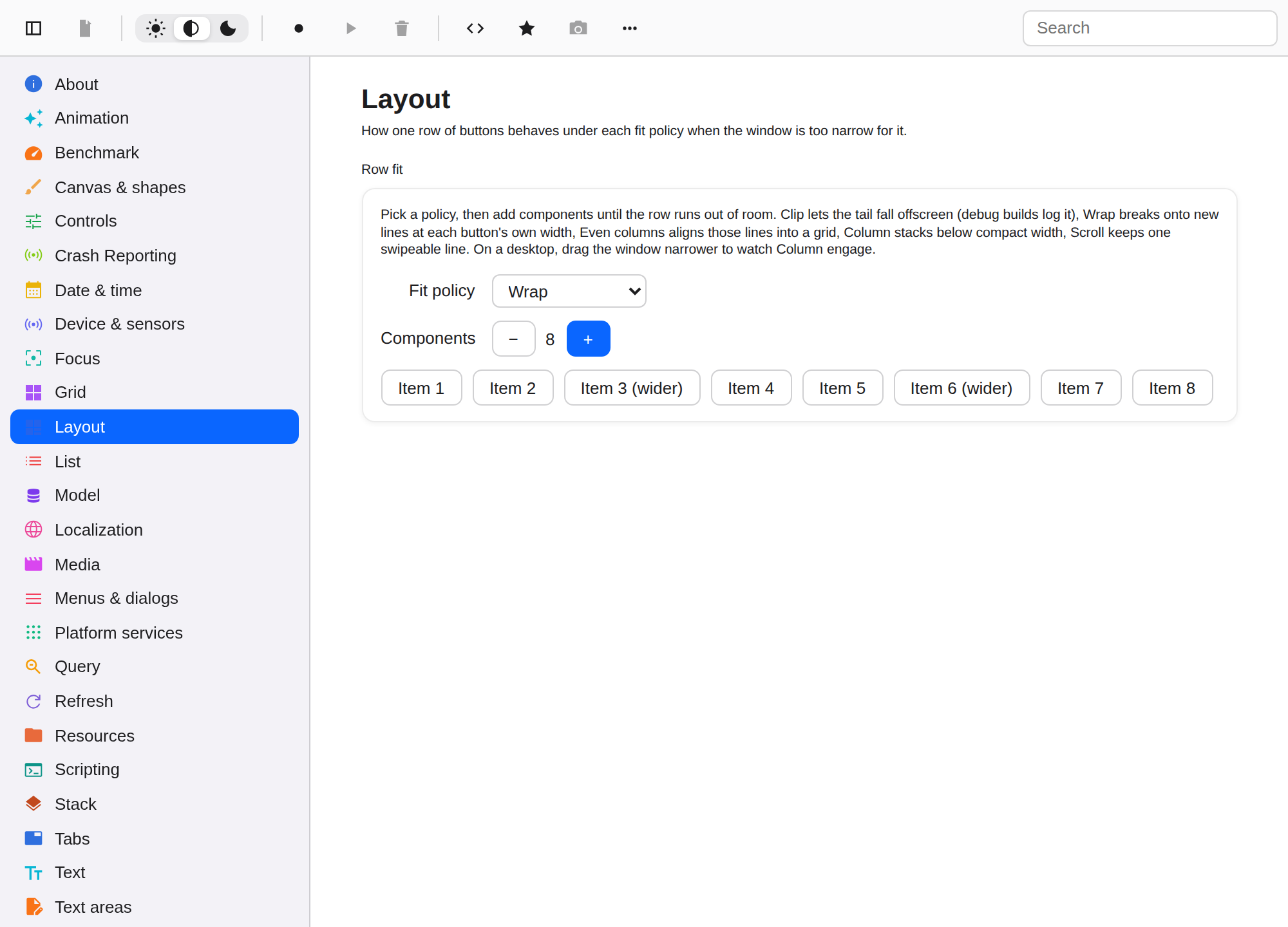Go to Stack section
The width and height of the screenshot is (1288, 927).
(x=155, y=804)
